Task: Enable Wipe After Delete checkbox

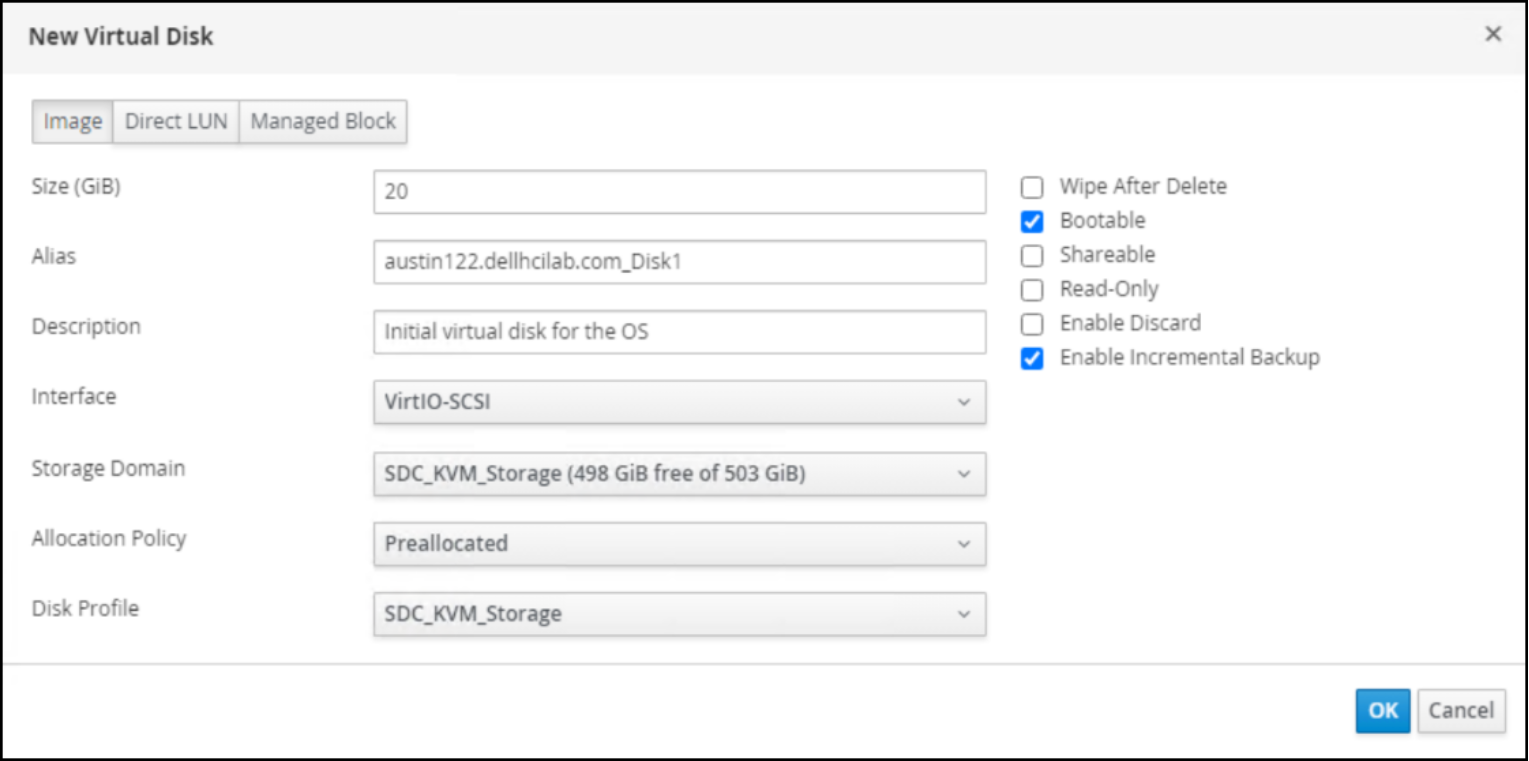Action: pyautogui.click(x=1032, y=187)
